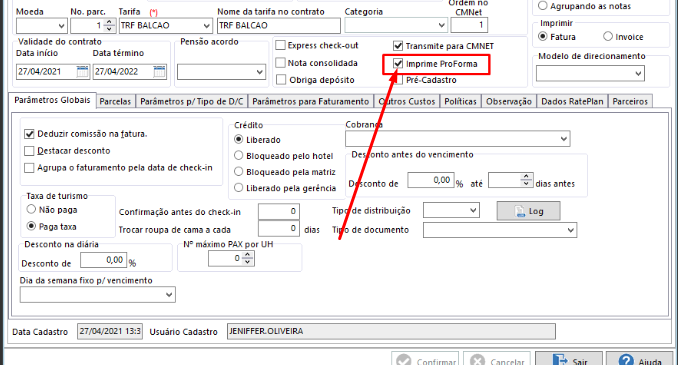The image size is (678, 365).
Task: Open the Categoria dropdown
Action: (396, 26)
